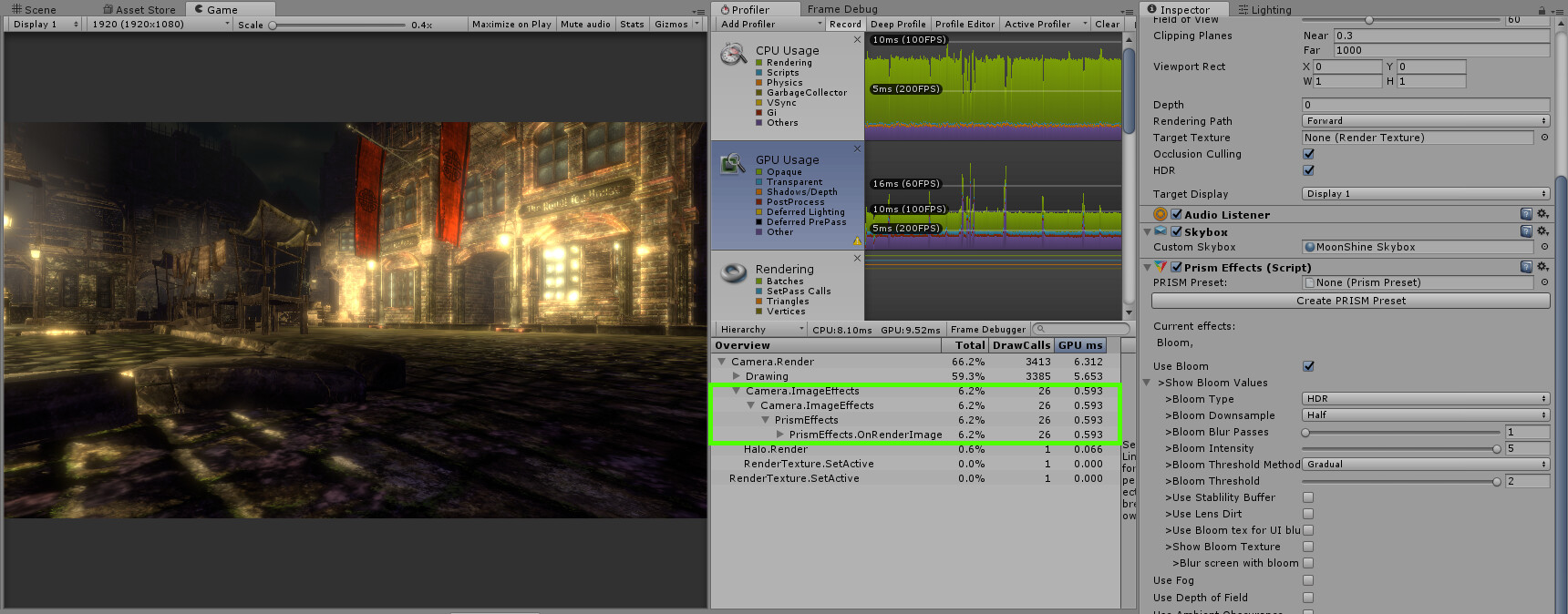Screen dimensions: 1568x614
Task: Close the CPU Usage profiler module
Action: click(857, 40)
